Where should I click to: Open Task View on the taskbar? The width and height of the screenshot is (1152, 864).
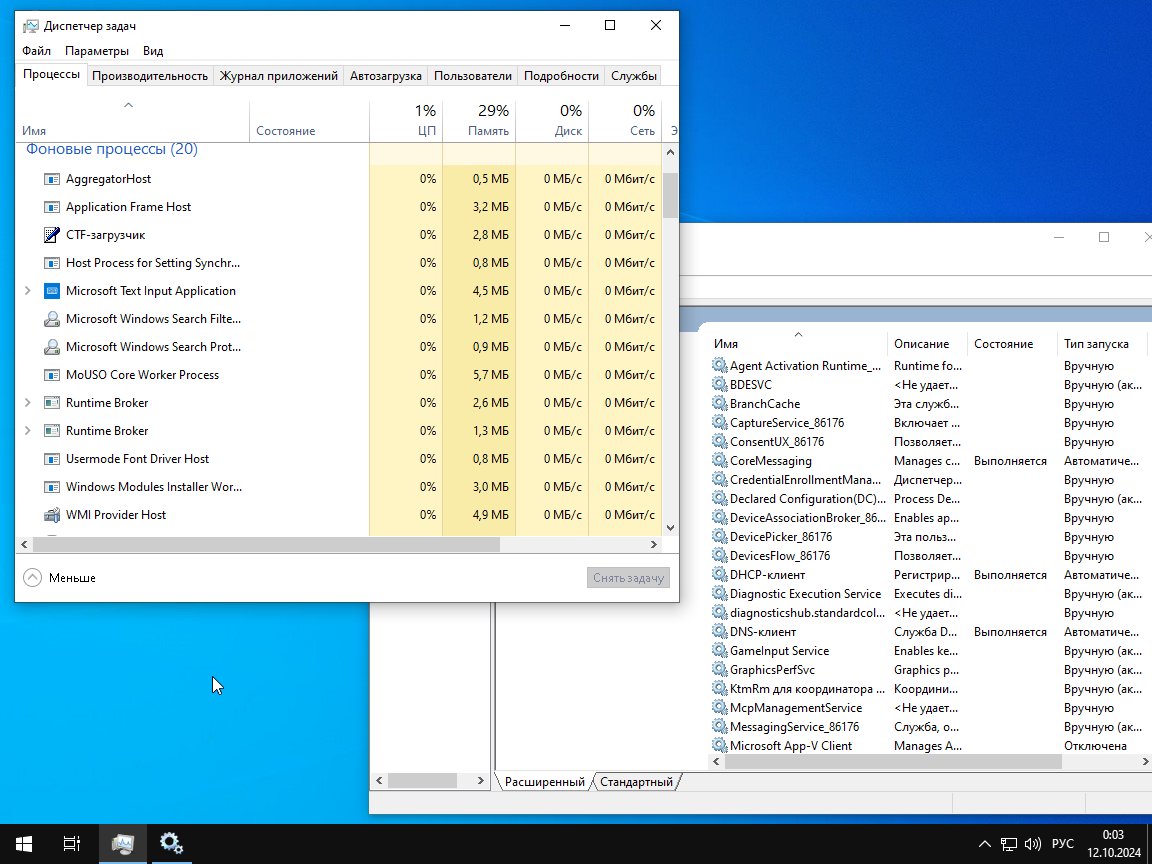point(71,843)
